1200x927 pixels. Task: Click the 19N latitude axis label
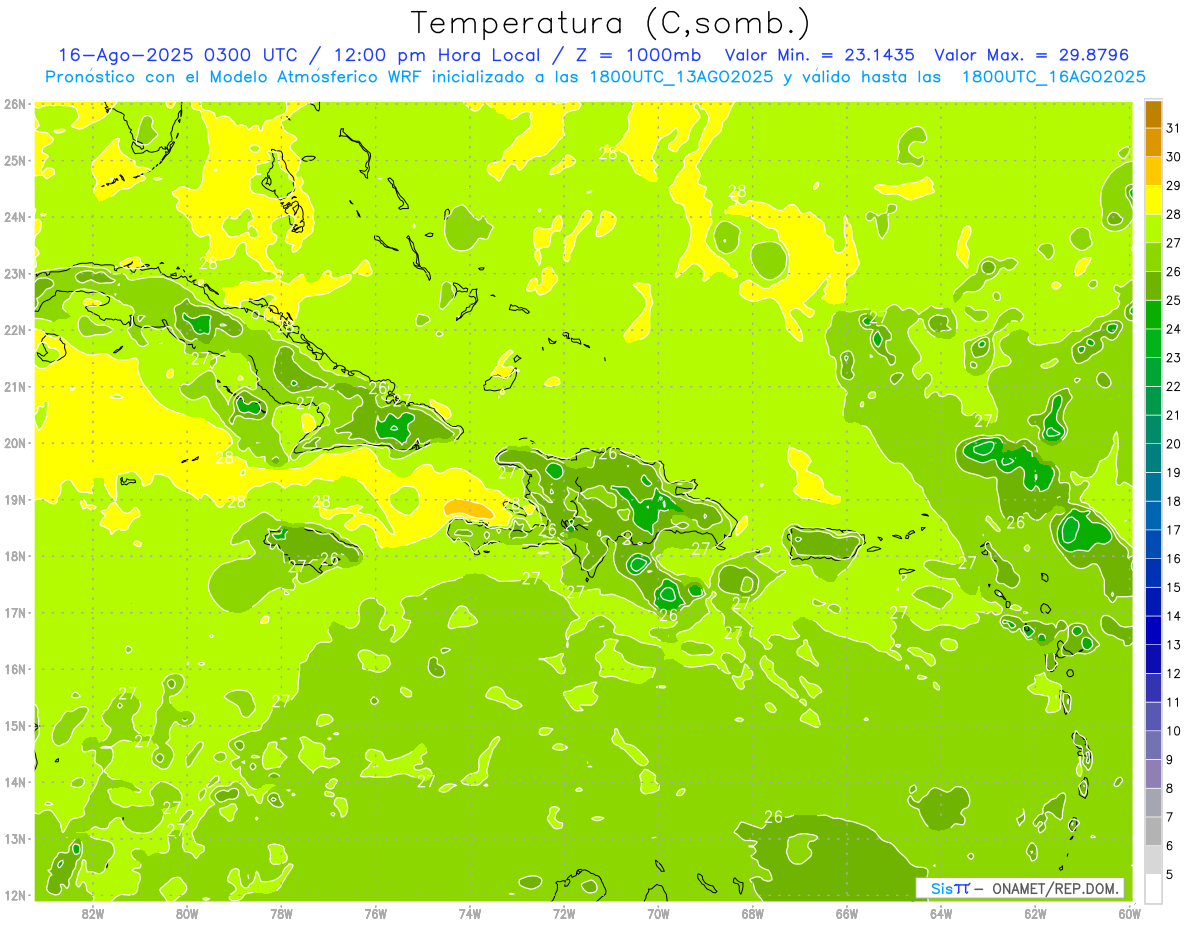[14, 499]
